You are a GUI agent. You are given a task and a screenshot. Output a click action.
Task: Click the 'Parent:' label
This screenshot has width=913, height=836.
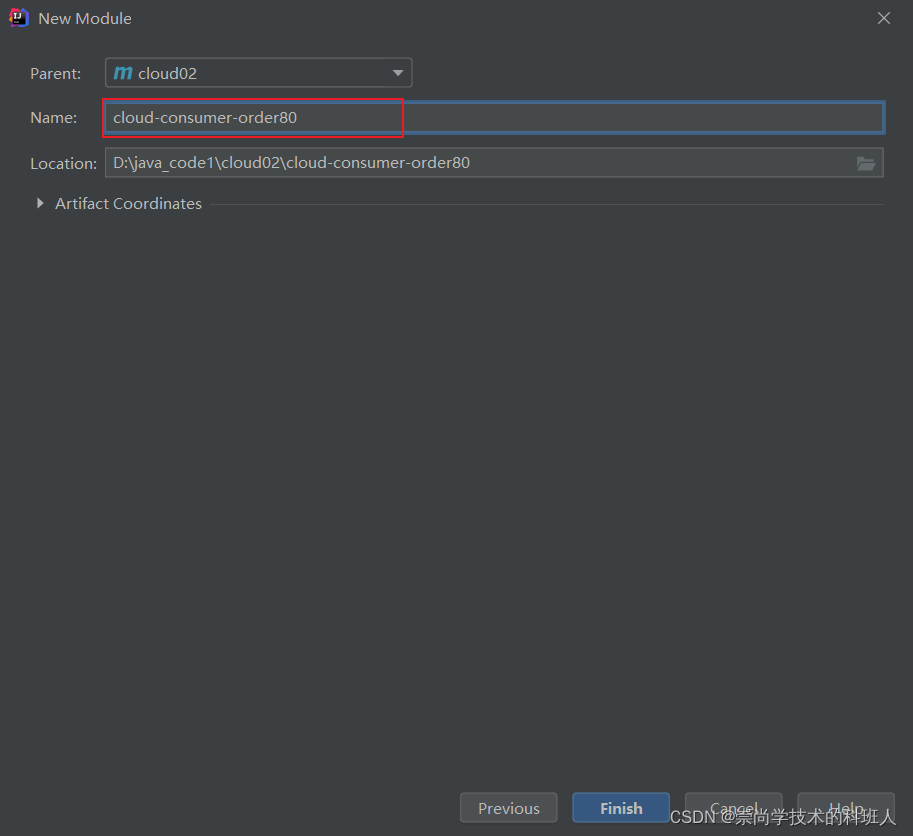click(x=55, y=74)
